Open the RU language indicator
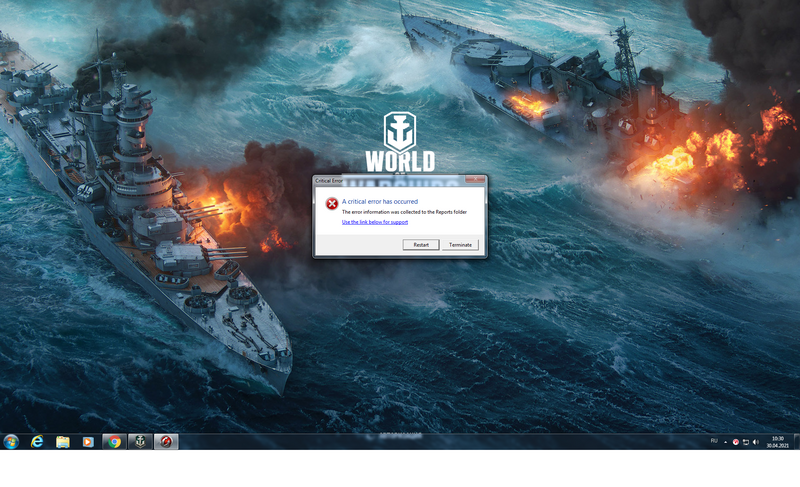800x487 pixels. tap(714, 441)
